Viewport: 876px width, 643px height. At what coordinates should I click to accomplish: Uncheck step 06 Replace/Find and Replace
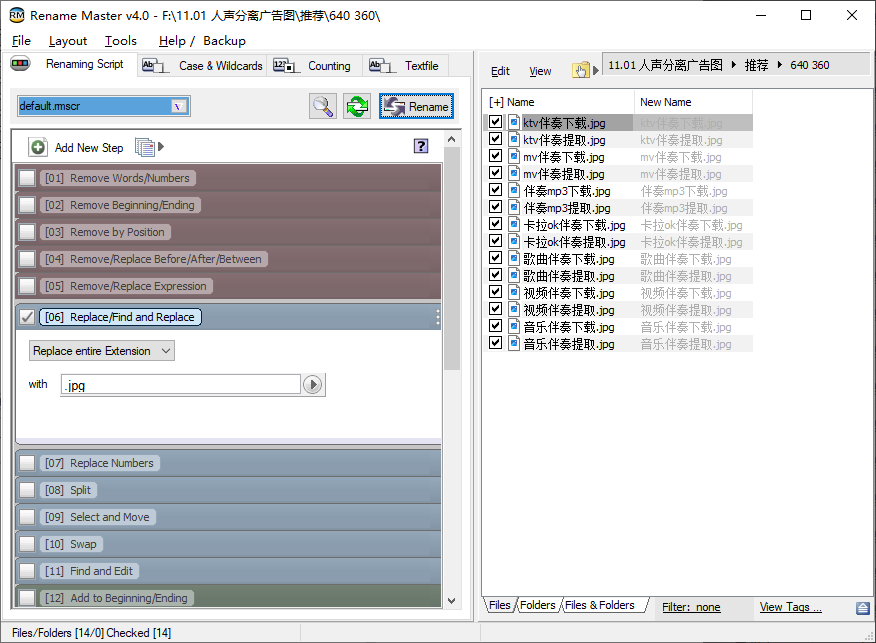27,317
